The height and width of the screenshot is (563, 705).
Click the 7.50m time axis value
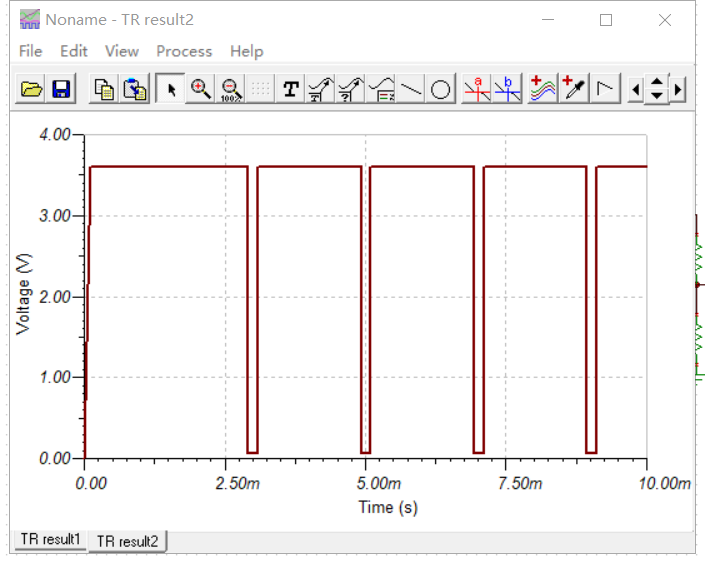[520, 483]
